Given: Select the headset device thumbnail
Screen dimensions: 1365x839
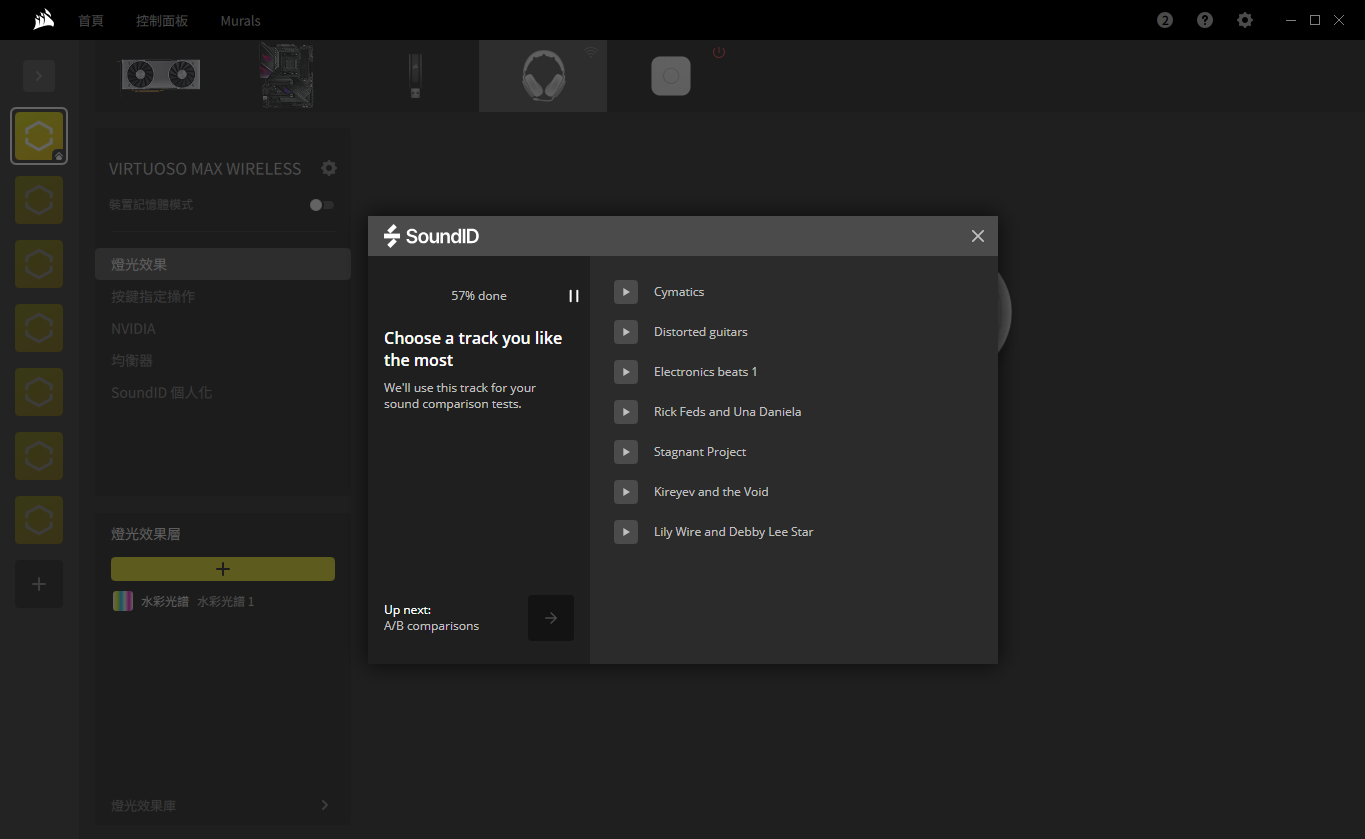Looking at the screenshot, I should (x=543, y=76).
